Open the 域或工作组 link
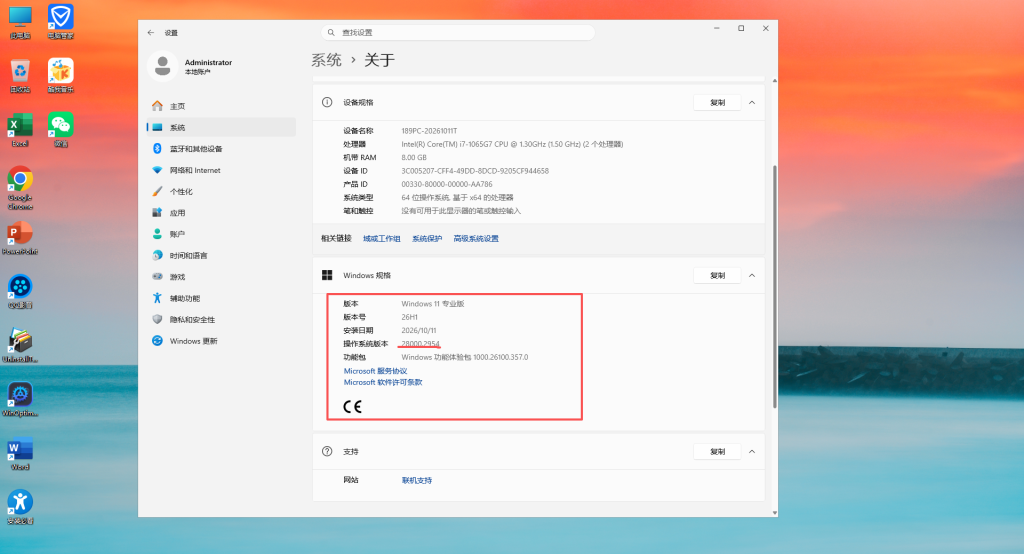 pos(381,238)
